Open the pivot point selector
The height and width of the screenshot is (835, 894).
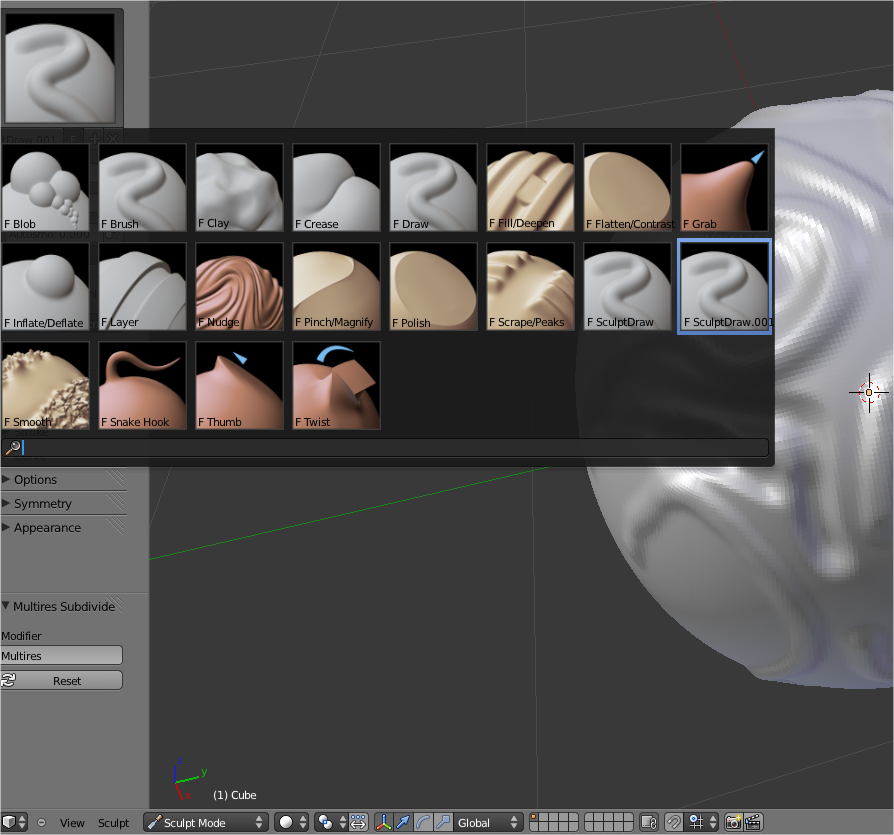click(x=331, y=822)
